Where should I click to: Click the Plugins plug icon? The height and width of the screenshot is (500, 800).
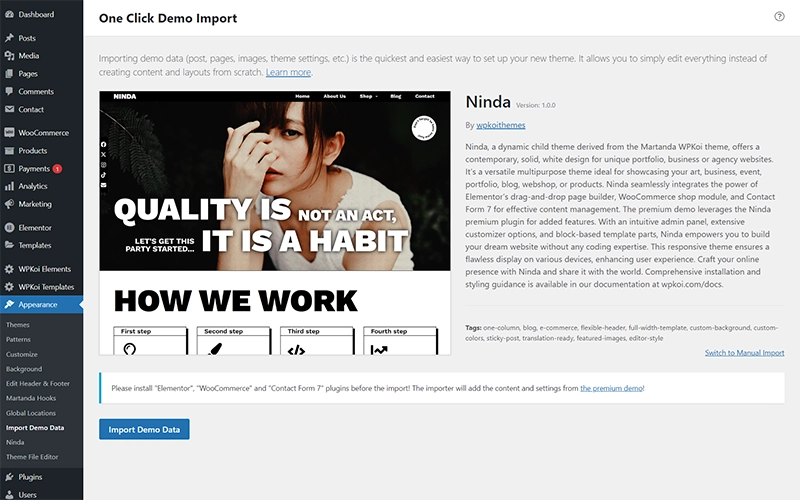coord(9,477)
